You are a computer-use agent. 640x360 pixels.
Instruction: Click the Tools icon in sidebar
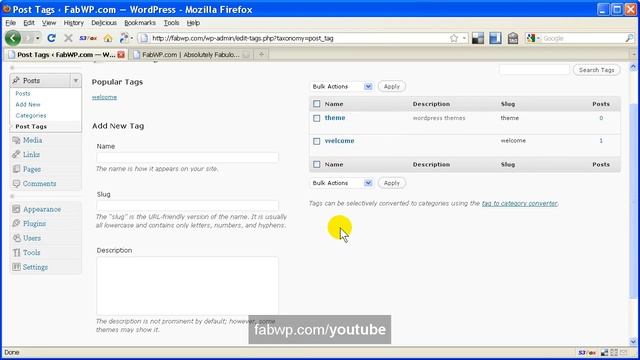click(16, 253)
